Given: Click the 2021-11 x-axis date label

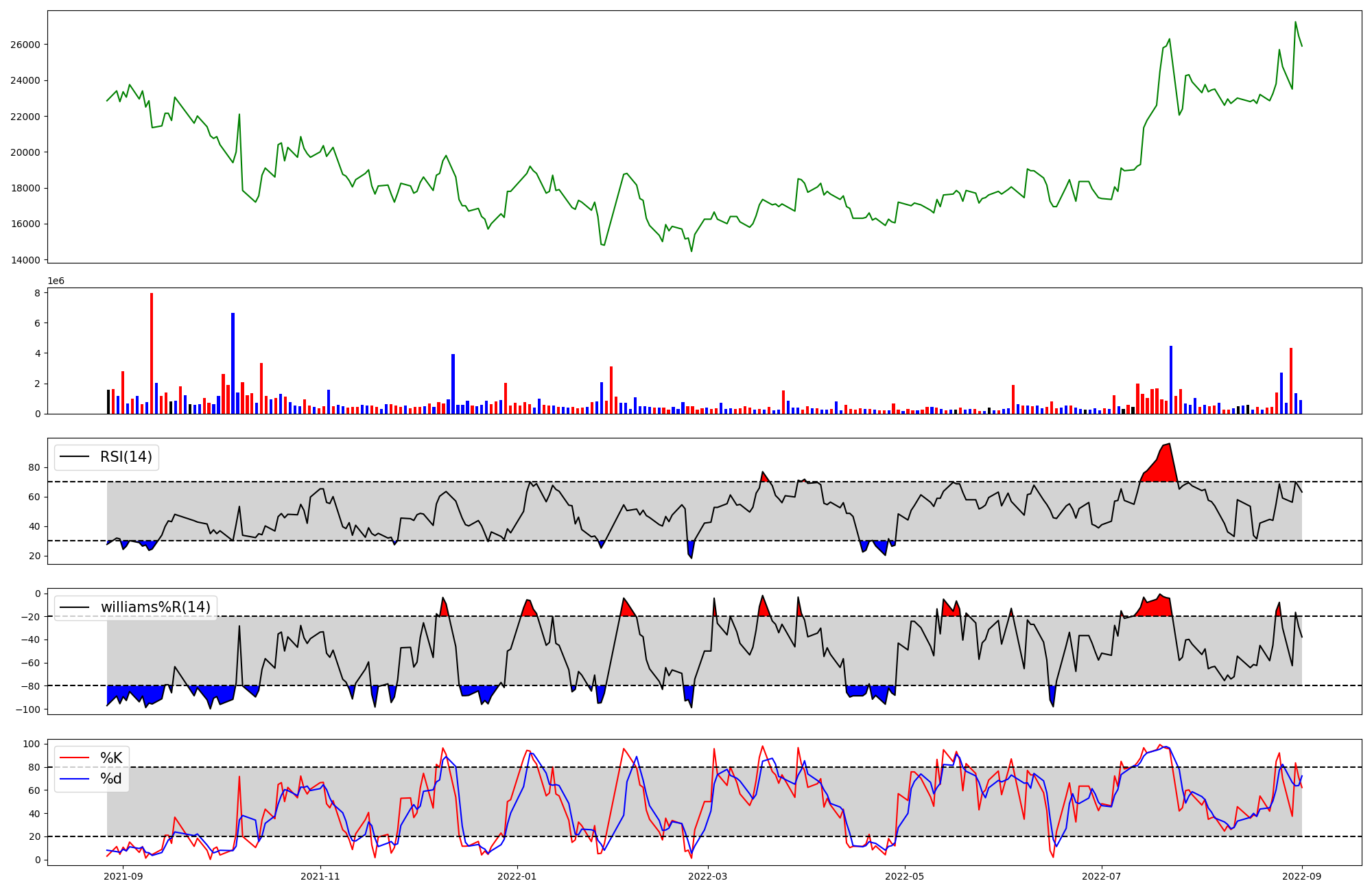Looking at the screenshot, I should (320, 876).
